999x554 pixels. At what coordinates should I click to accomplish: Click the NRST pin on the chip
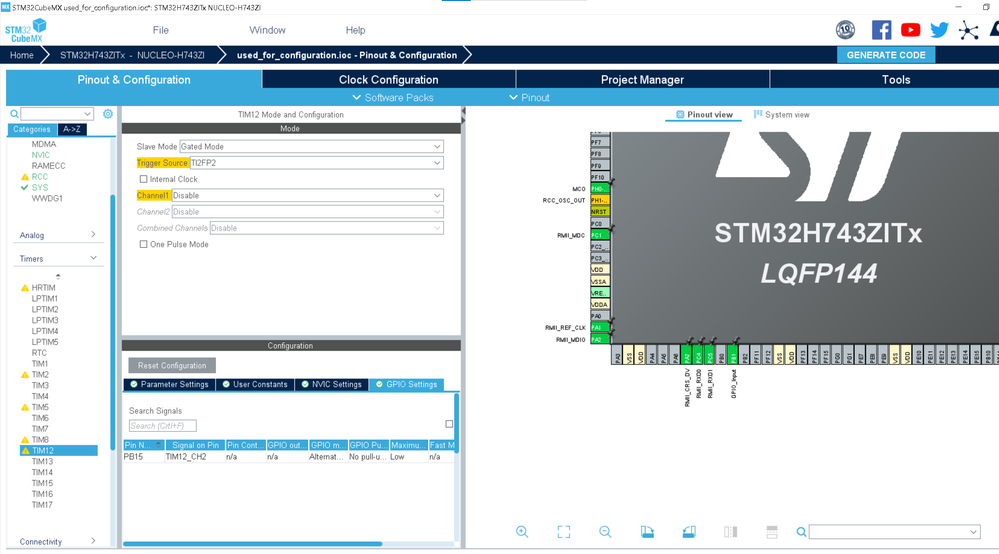pyautogui.click(x=600, y=211)
